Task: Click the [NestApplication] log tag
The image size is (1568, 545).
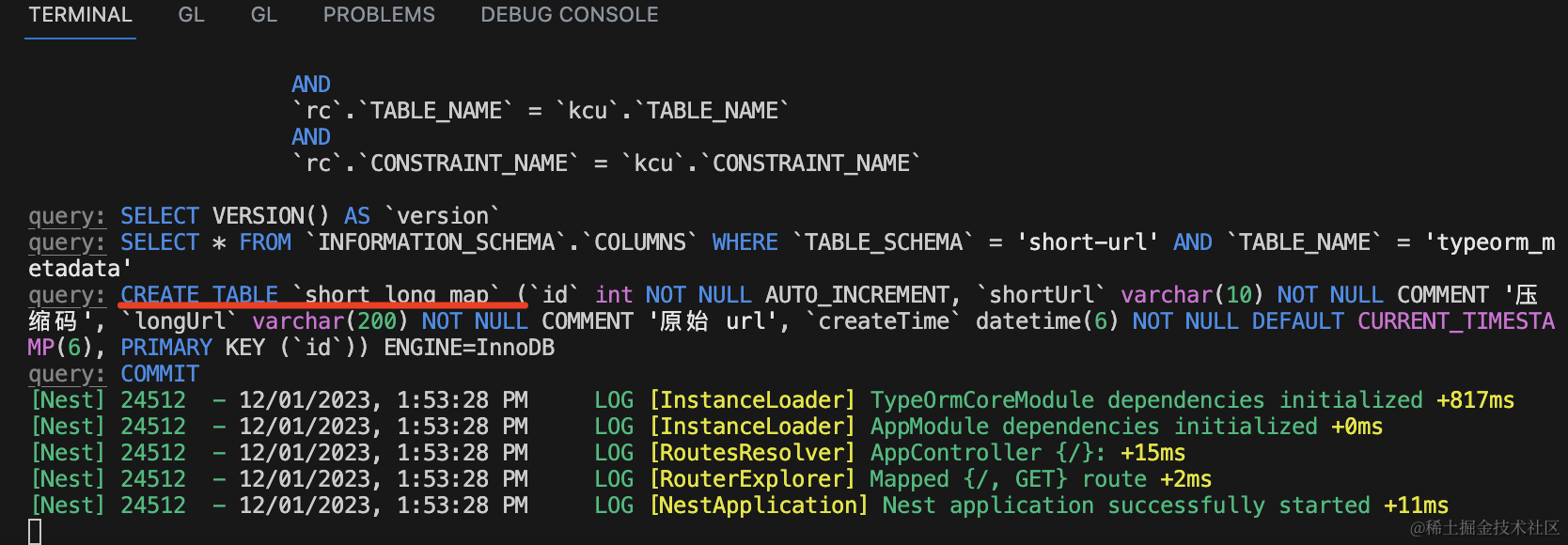Action: coord(759,506)
